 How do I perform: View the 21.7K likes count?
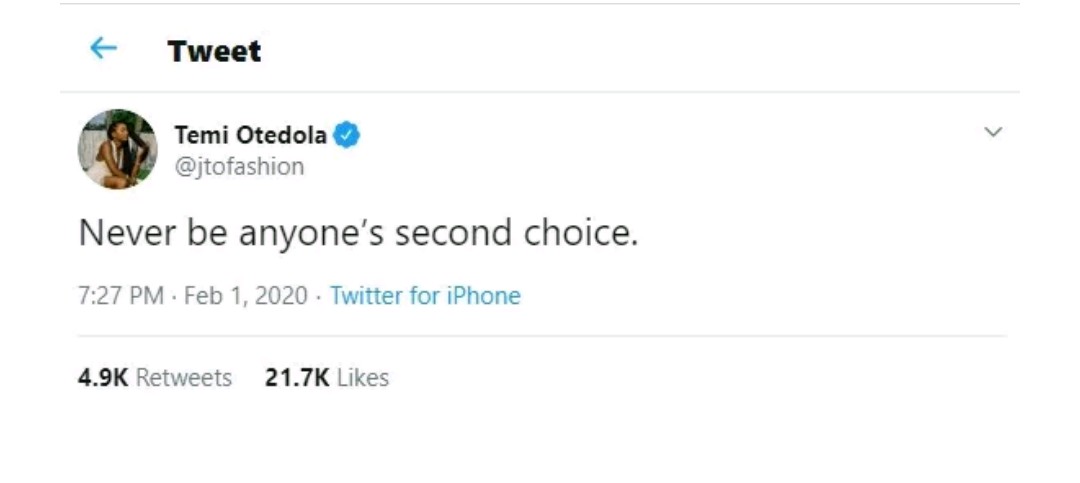297,378
